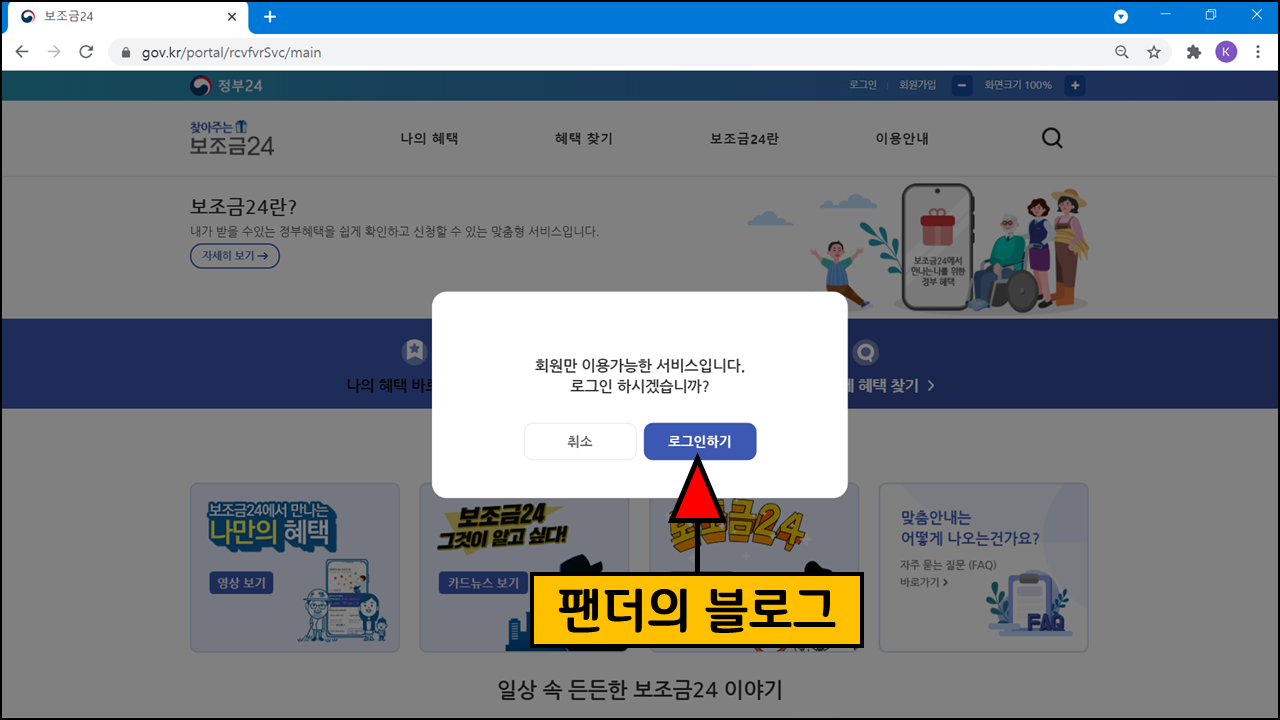Increase screen size with the plus button

coord(1075,86)
